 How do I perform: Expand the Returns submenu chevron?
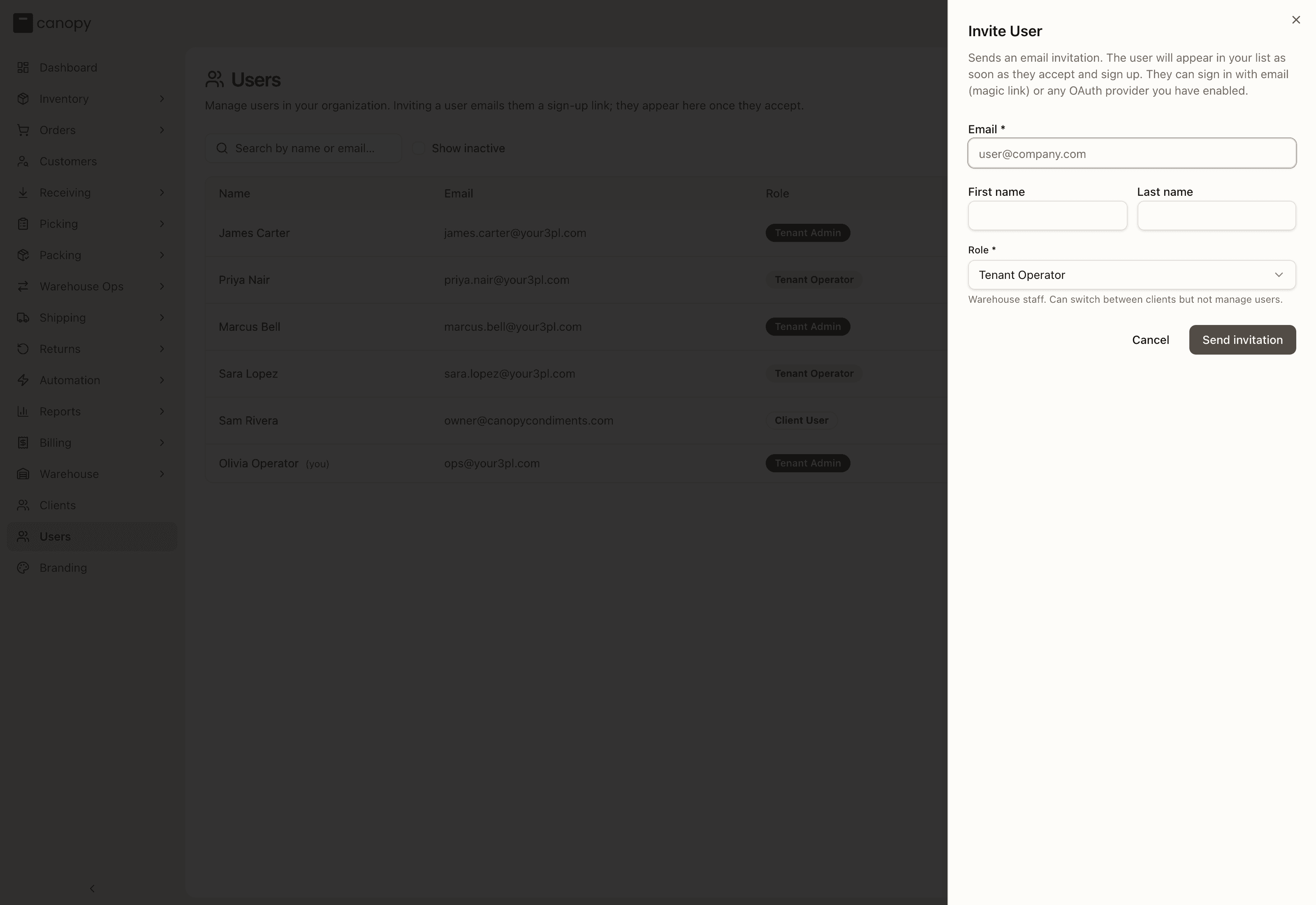pyautogui.click(x=162, y=349)
